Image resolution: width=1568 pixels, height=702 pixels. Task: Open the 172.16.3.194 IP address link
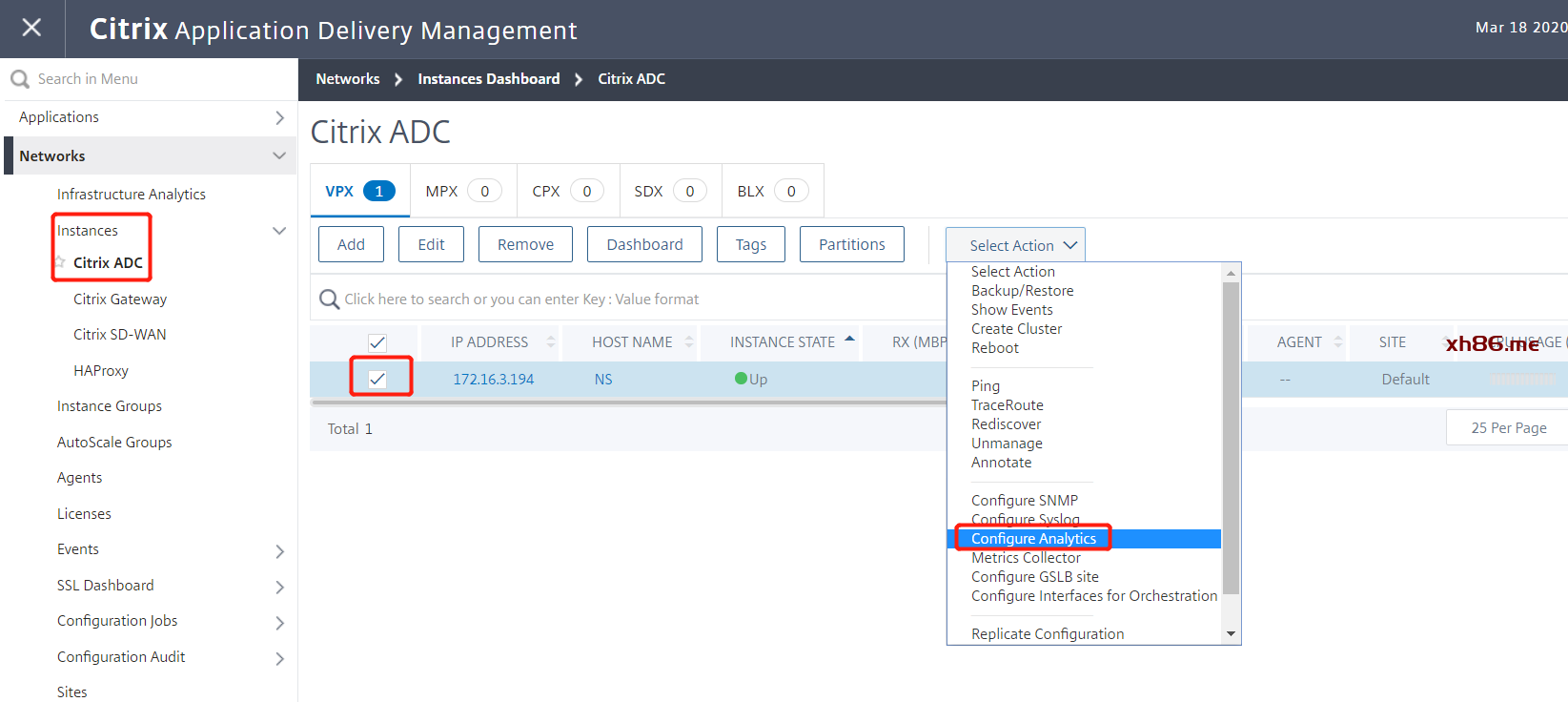(x=493, y=380)
